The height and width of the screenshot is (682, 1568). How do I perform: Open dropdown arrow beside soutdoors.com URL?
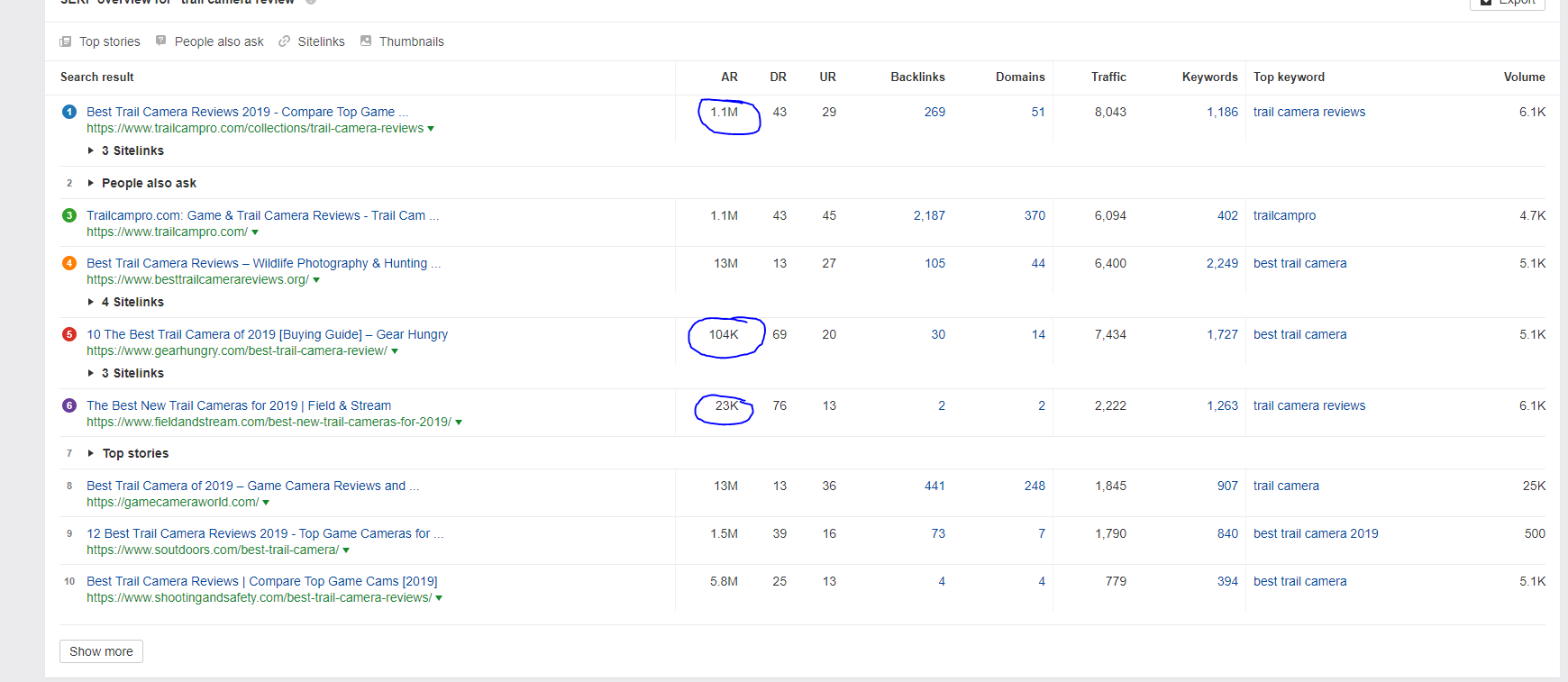(x=346, y=550)
